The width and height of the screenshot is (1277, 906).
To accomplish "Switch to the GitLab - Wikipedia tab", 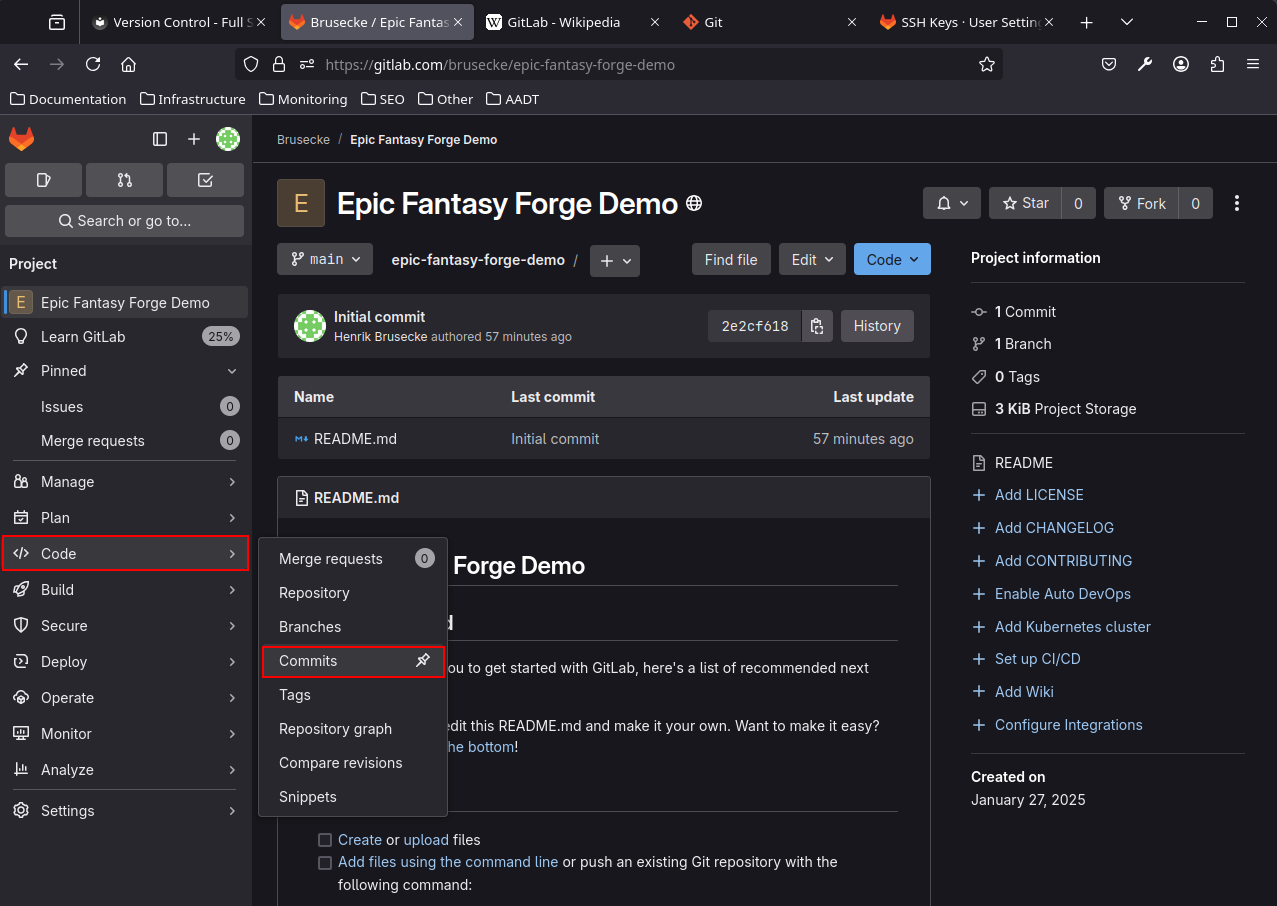I will [572, 22].
